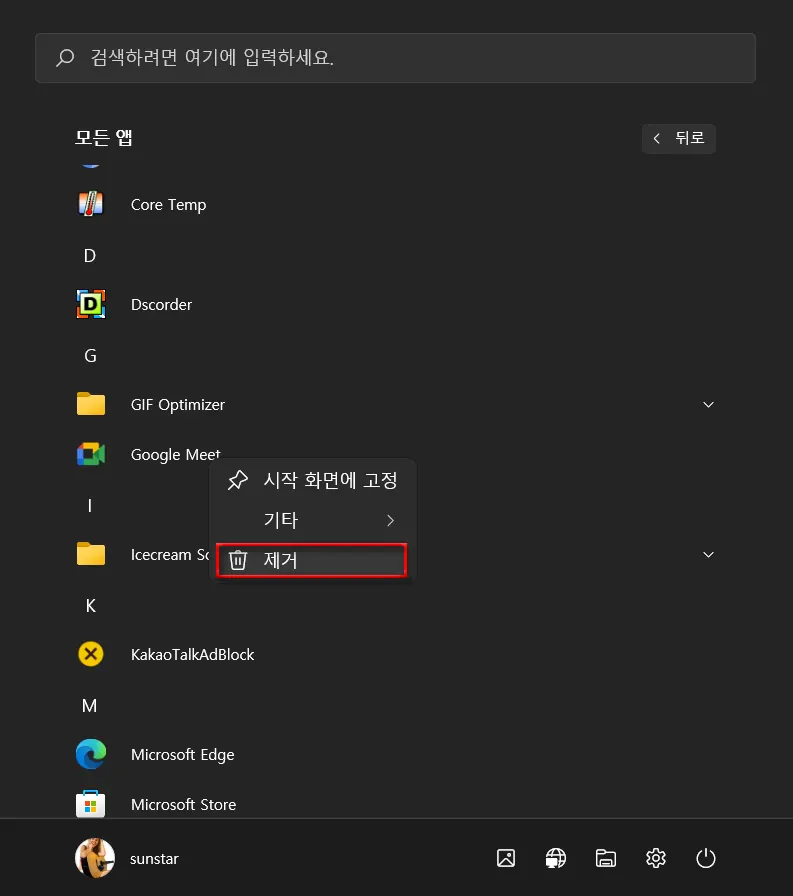Select 시작 화면에 고정 menu entry
Screen dimensions: 793x896
(313, 480)
